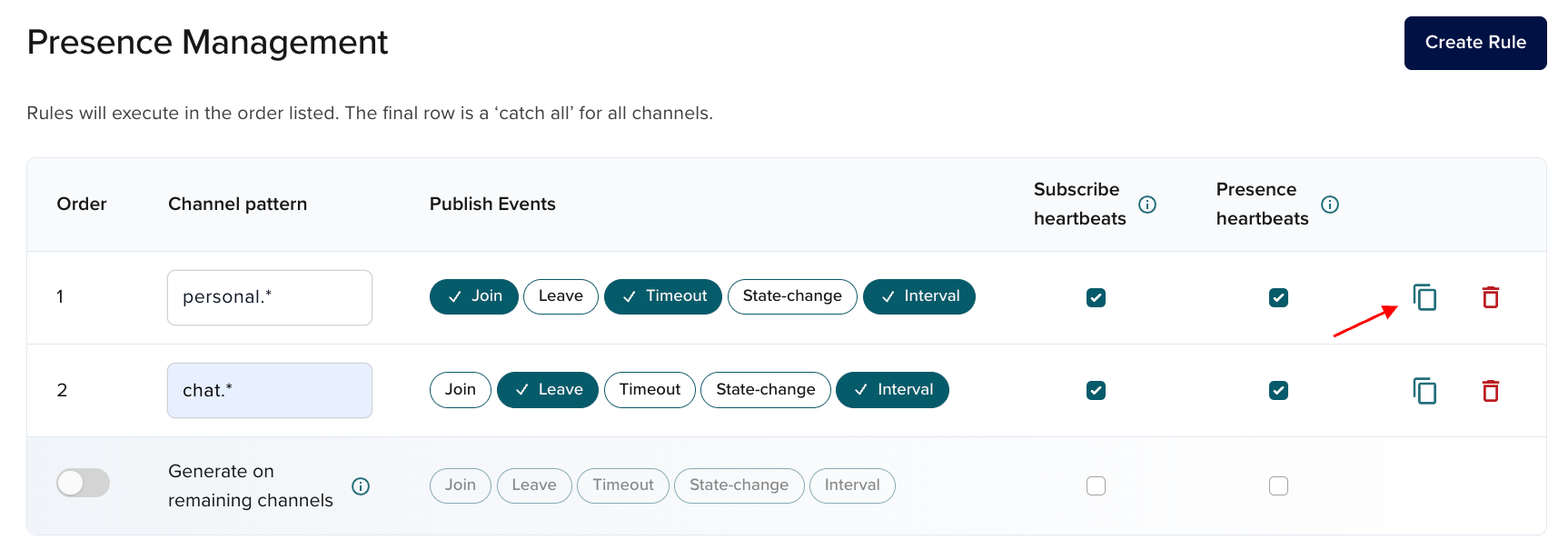Focus the chat.* channel pattern input
The image size is (1568, 560).
270,391
